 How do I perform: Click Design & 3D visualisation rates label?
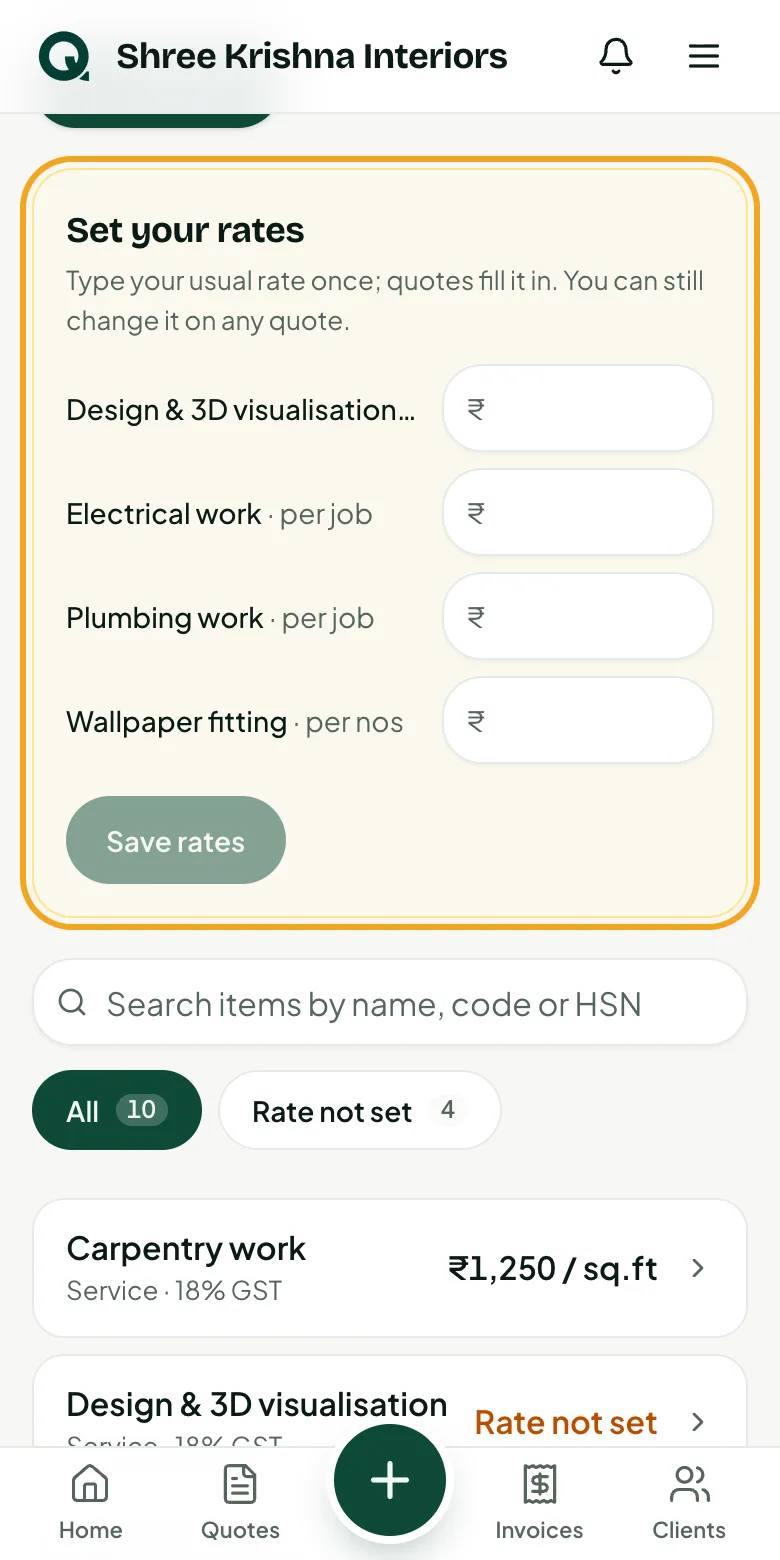click(240, 409)
